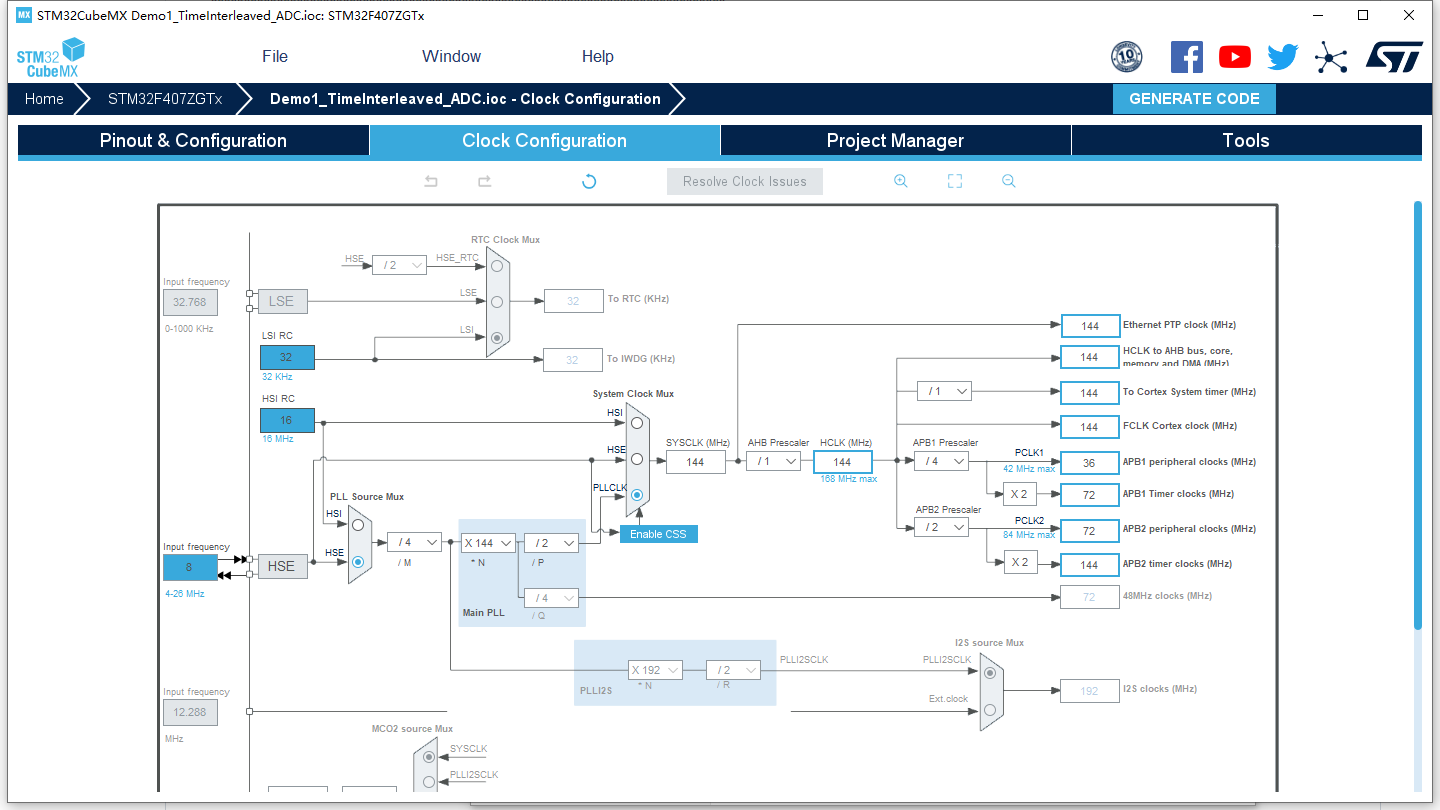Screen dimensions: 1440x810
Task: Select PLLCLK in System Clock Mux
Action: pos(636,495)
